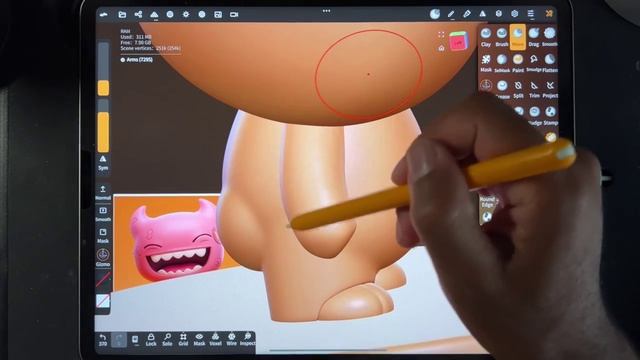The width and height of the screenshot is (640, 360).
Task: Select the Crease tool
Action: pyautogui.click(x=502, y=89)
